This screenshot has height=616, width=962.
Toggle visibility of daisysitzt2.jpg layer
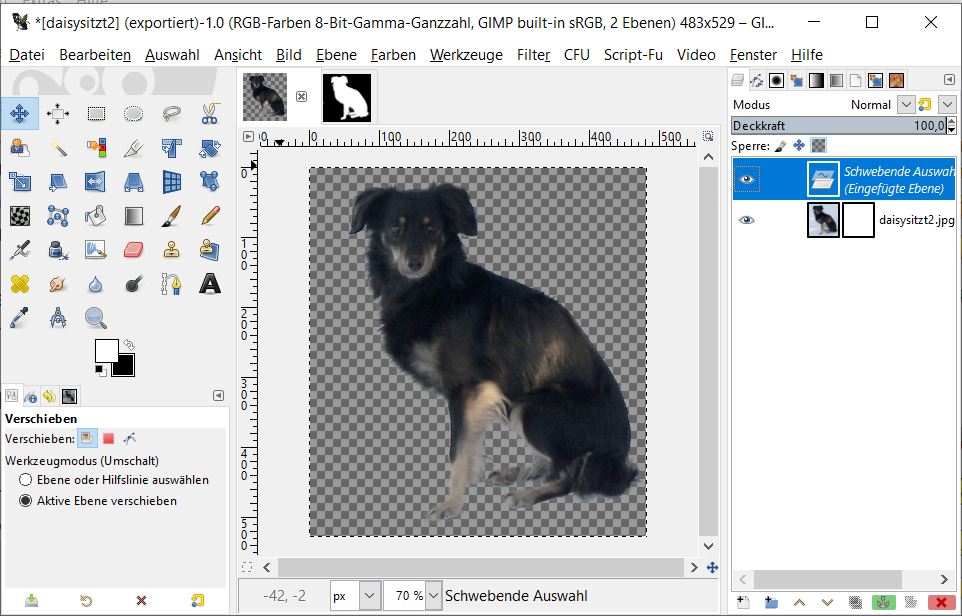pyautogui.click(x=746, y=220)
